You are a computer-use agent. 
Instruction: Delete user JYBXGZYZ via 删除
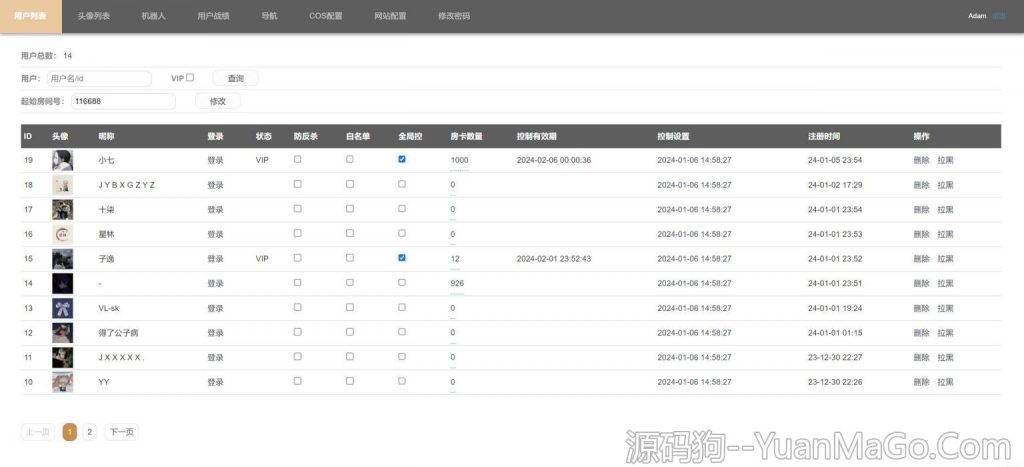click(921, 185)
